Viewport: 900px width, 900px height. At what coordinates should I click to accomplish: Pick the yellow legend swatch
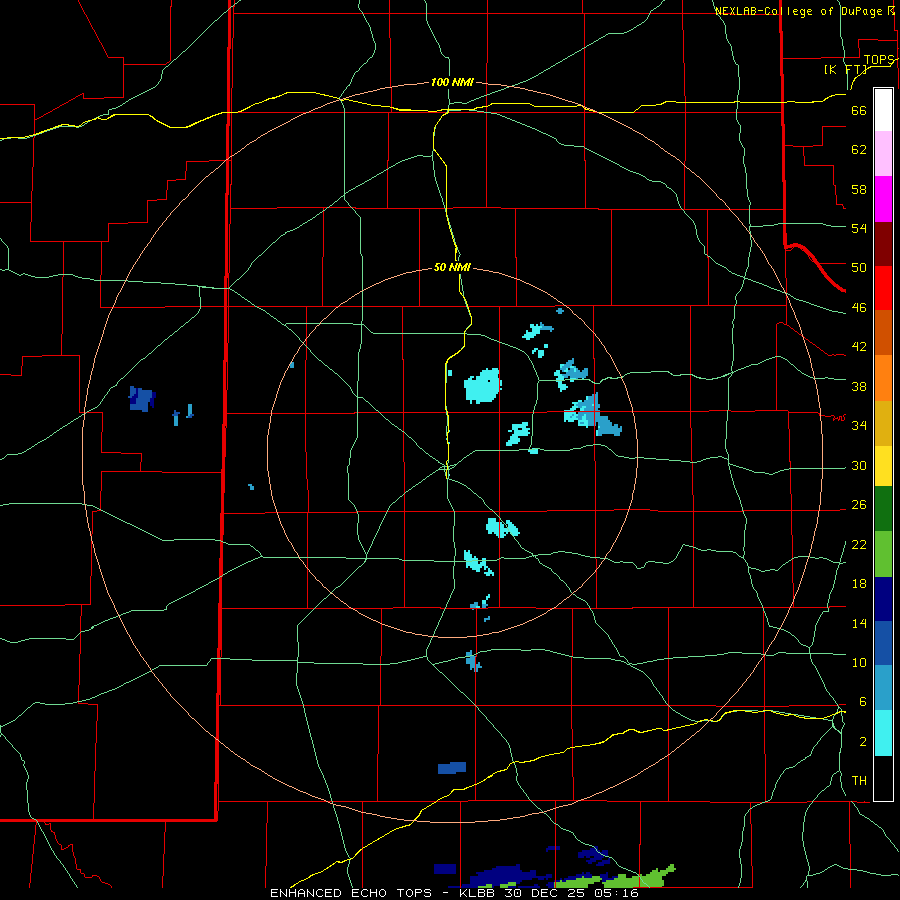(883, 465)
